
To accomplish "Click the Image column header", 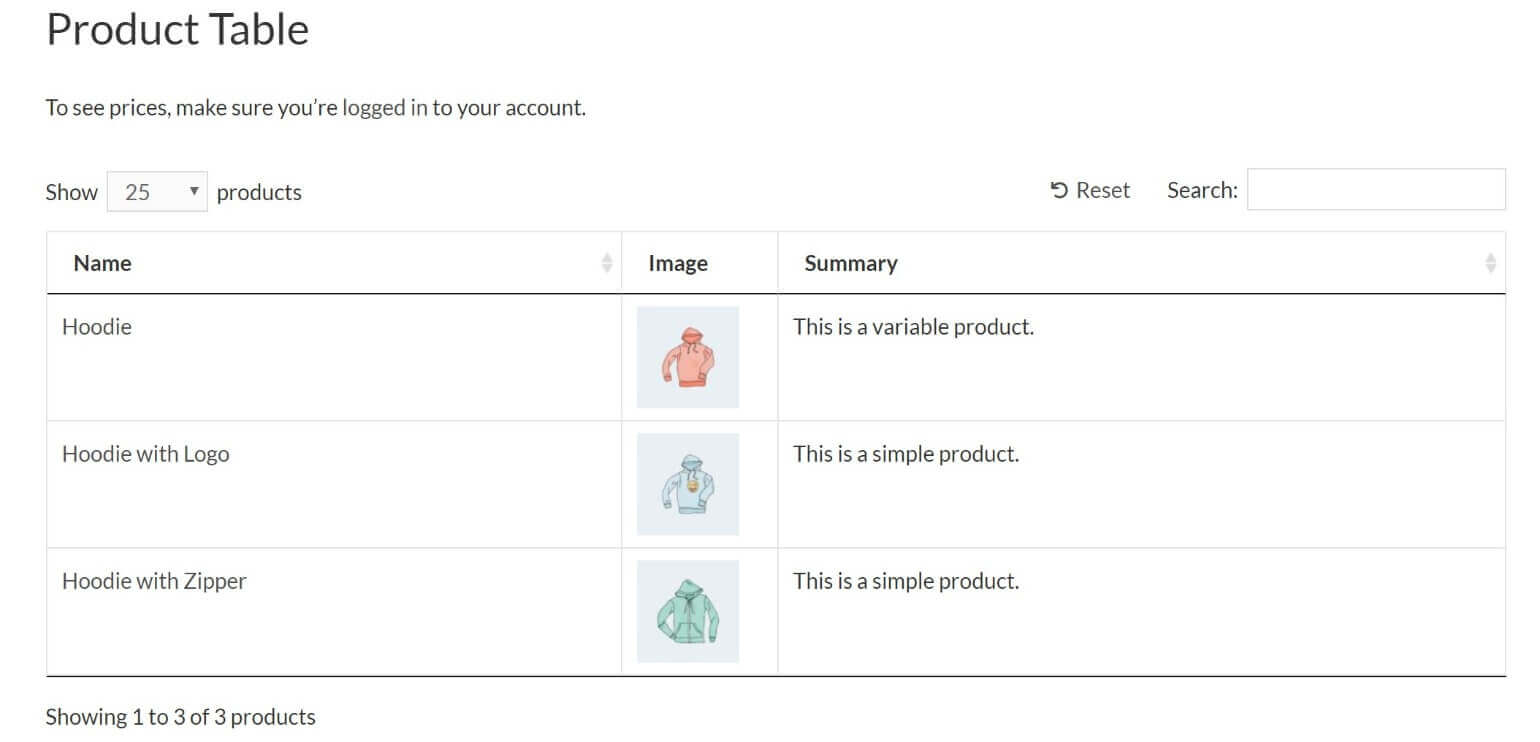I will tap(679, 262).
